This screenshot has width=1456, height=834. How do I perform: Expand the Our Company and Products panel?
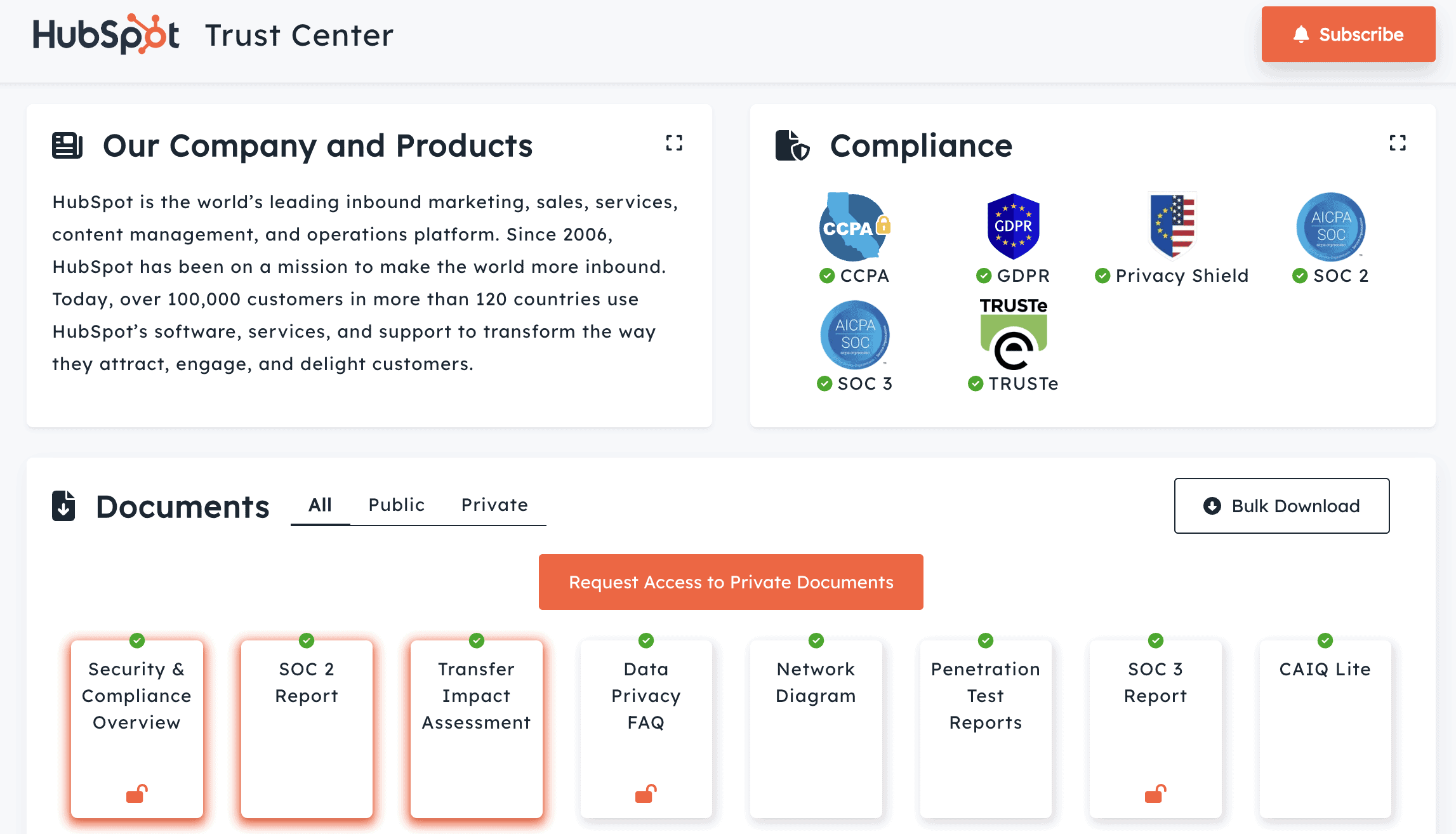click(x=674, y=143)
